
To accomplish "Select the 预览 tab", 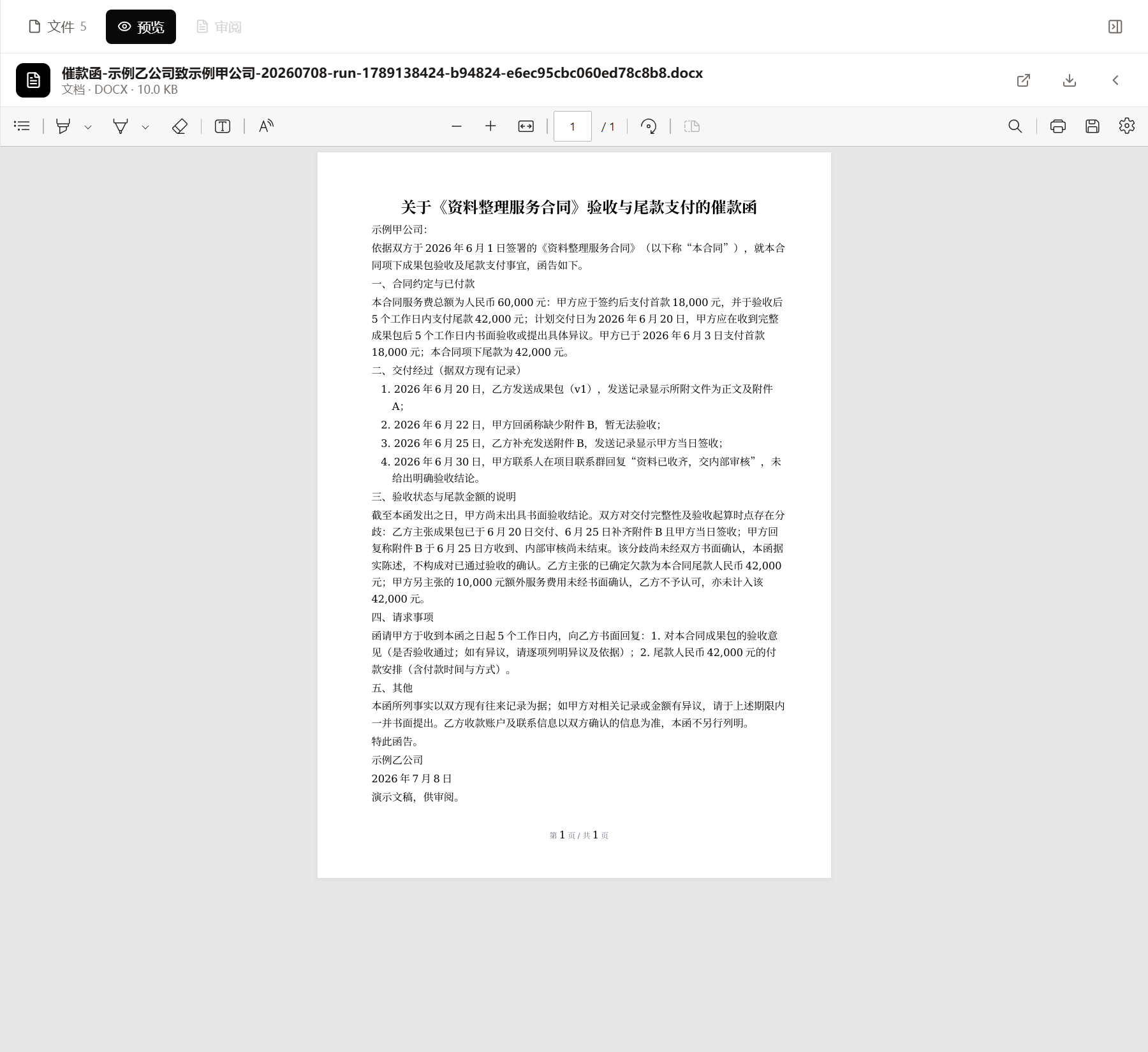I will click(141, 27).
